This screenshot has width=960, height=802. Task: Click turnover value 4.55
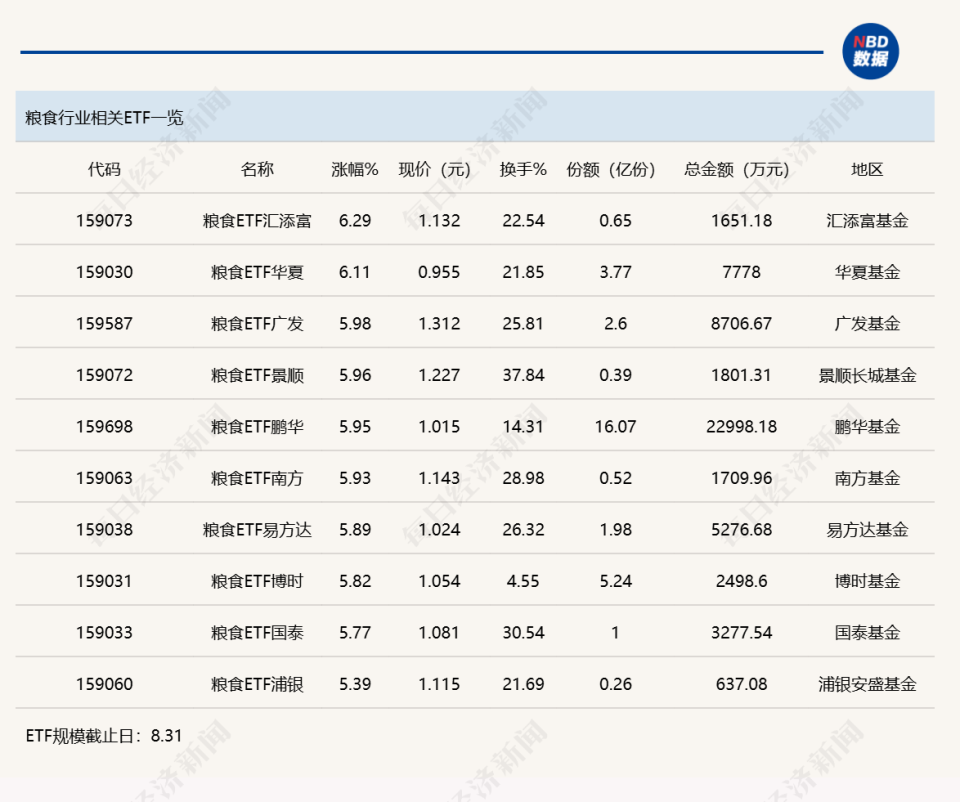point(523,580)
